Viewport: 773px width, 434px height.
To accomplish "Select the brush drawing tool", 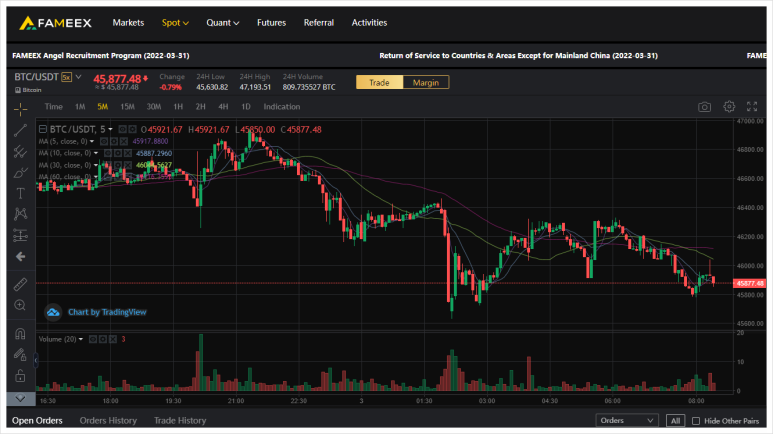I will point(20,173).
